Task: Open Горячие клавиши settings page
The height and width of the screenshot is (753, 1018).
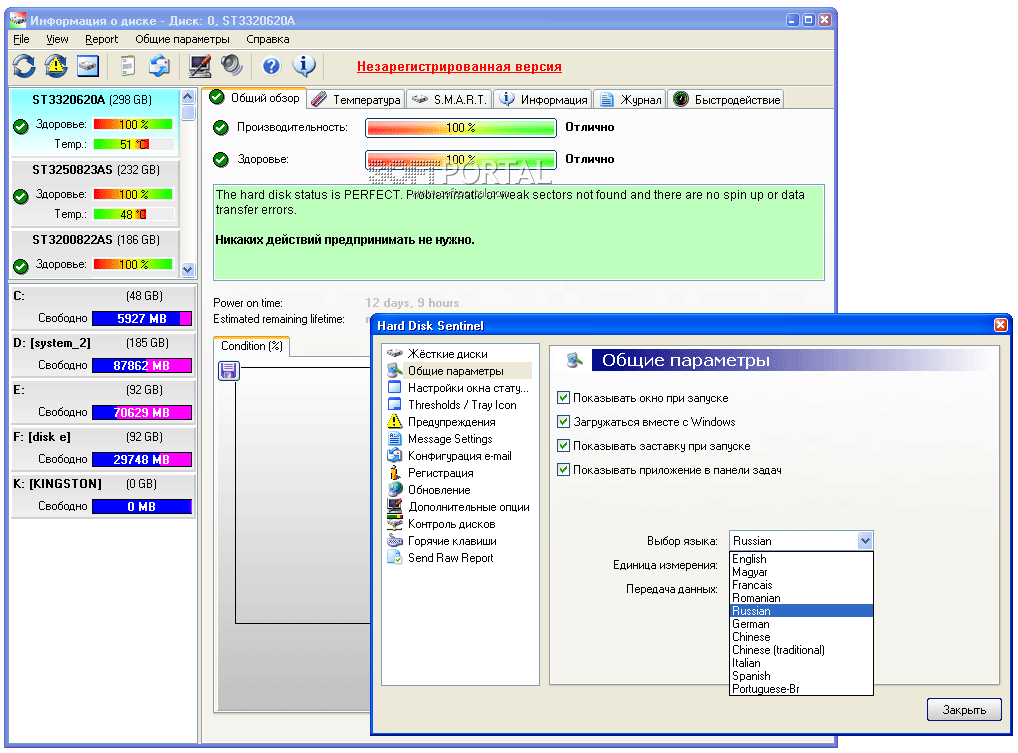Action: pyautogui.click(x=452, y=541)
